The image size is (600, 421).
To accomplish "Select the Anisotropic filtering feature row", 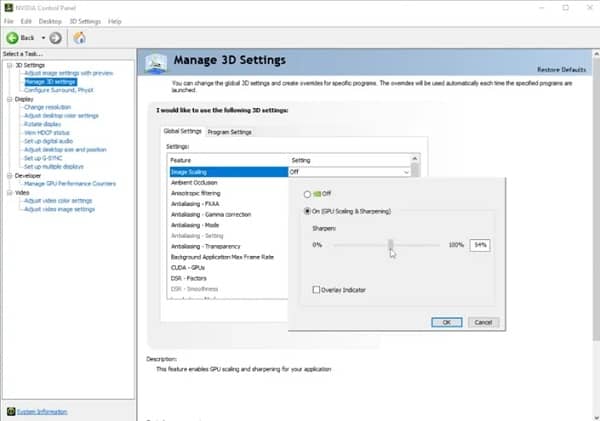I will pos(228,193).
